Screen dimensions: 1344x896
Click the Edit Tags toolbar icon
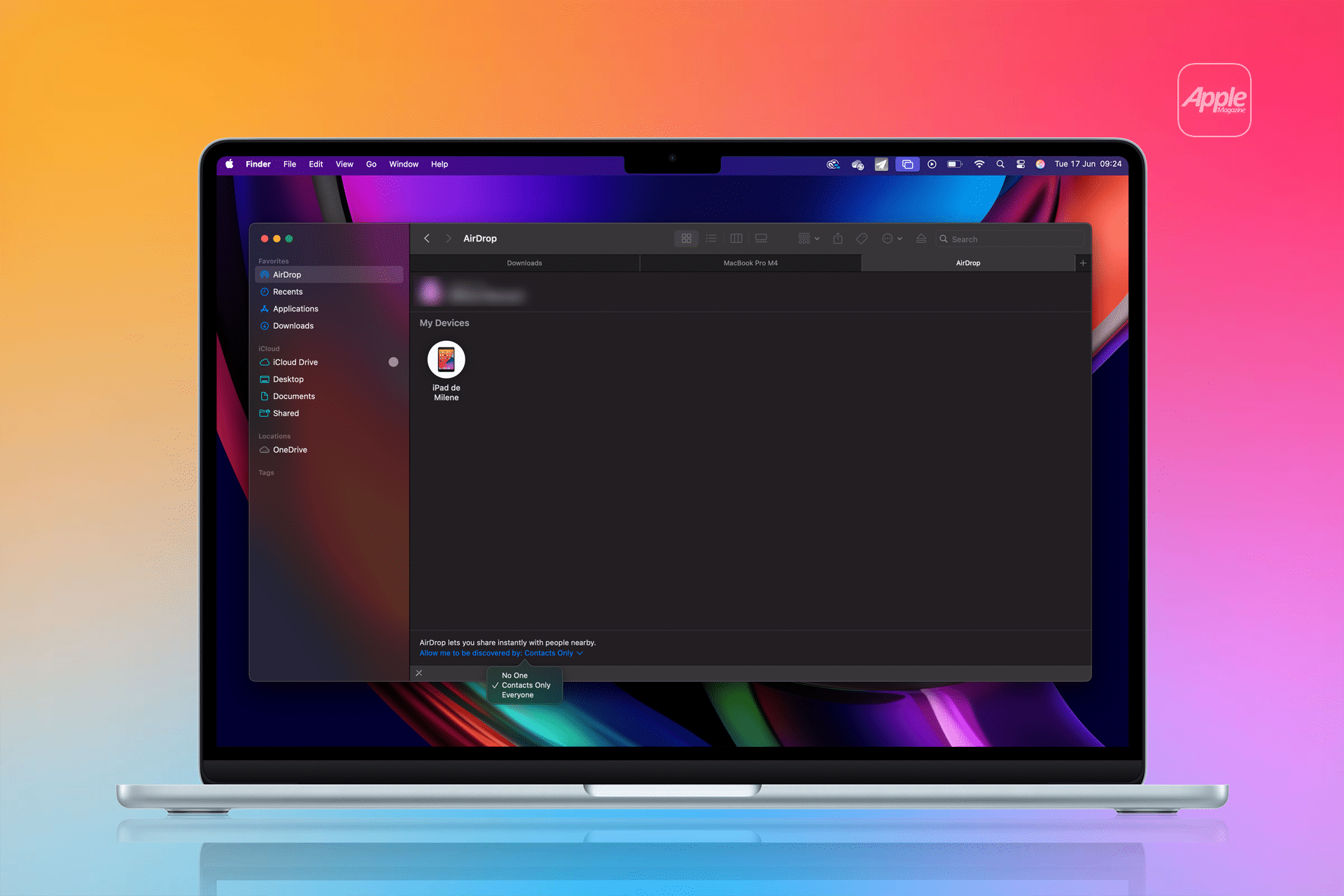click(862, 239)
